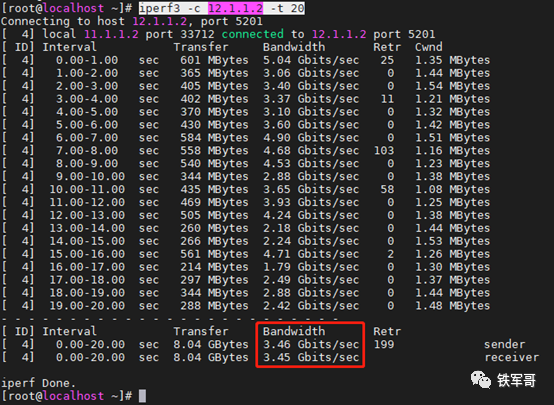Click the highlighted iperf3 command text

coord(222,8)
